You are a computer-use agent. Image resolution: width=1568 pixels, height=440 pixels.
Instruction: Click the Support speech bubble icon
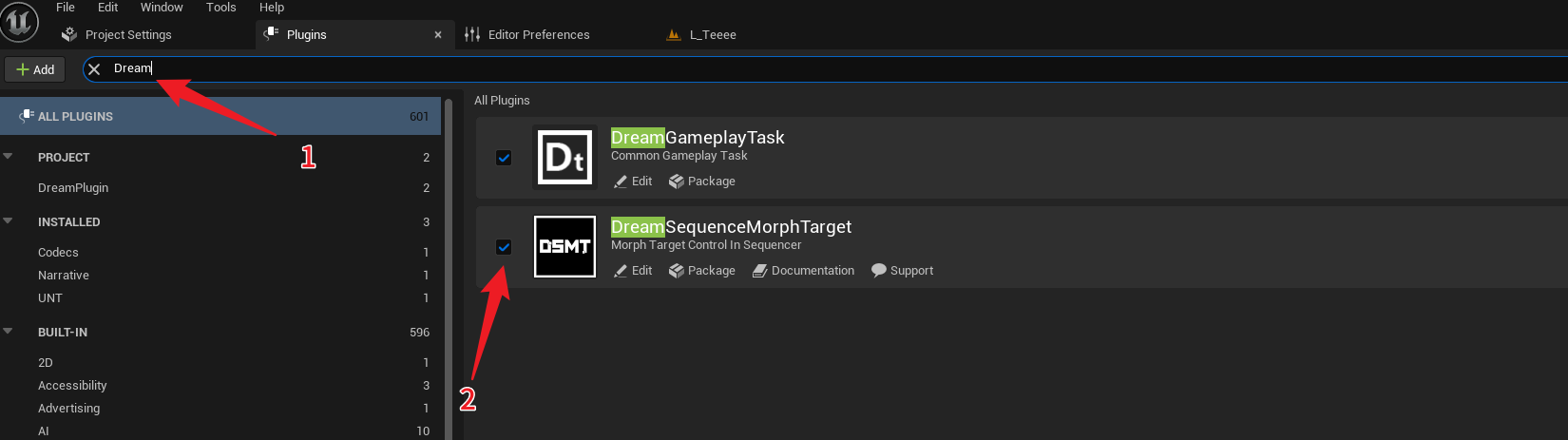point(879,270)
